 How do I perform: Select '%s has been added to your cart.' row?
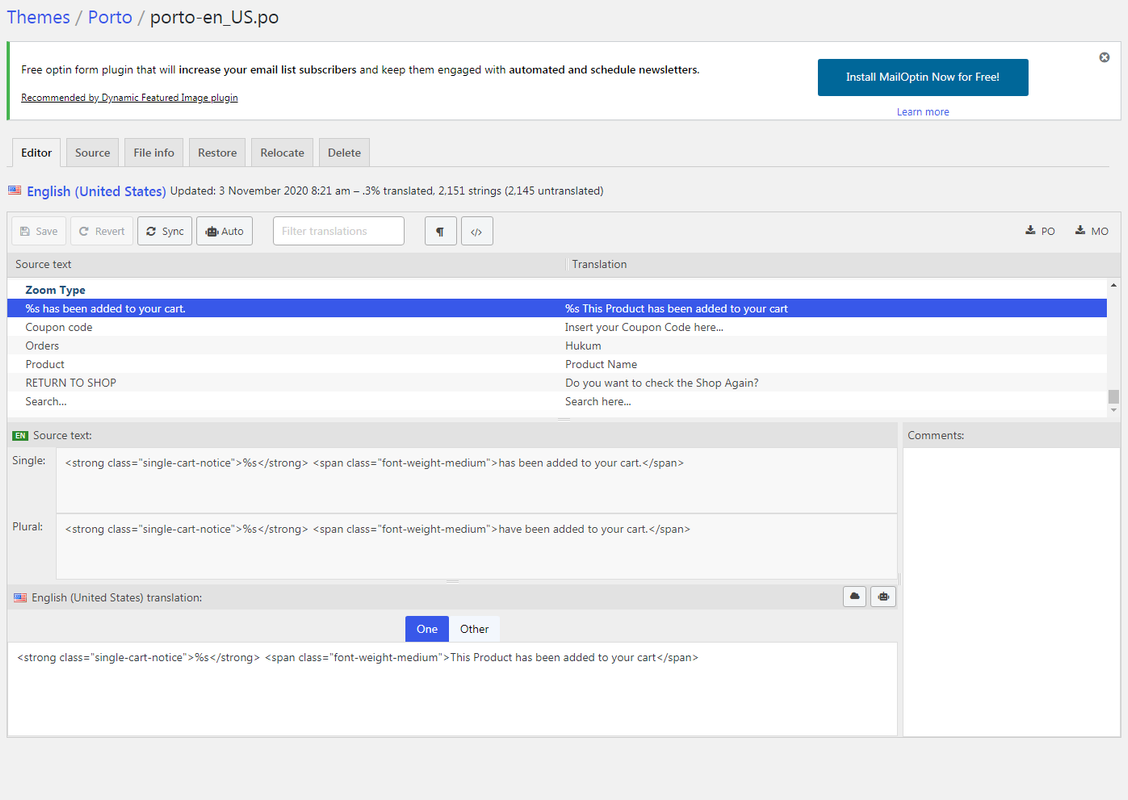click(557, 309)
